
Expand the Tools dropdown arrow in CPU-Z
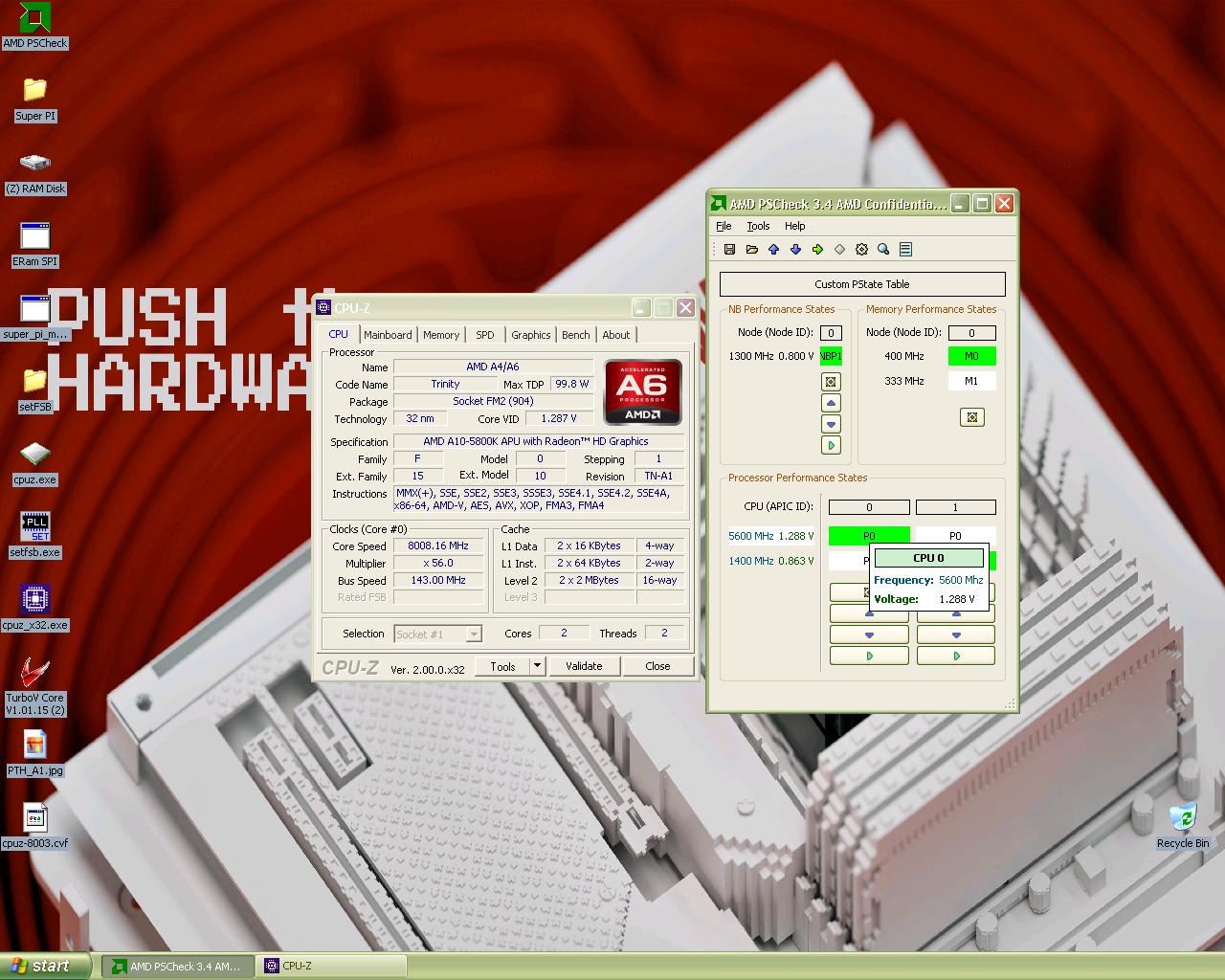[x=537, y=666]
